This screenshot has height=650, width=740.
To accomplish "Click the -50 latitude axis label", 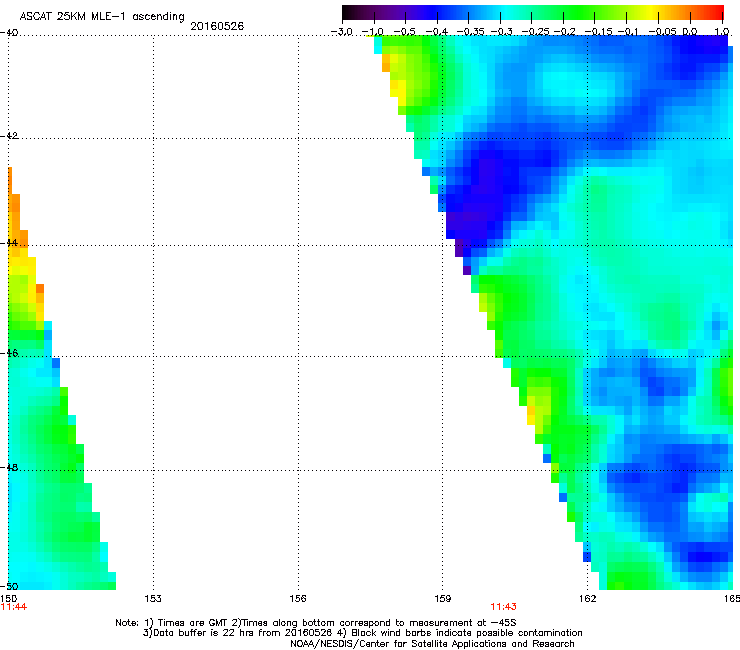I will point(9,586).
